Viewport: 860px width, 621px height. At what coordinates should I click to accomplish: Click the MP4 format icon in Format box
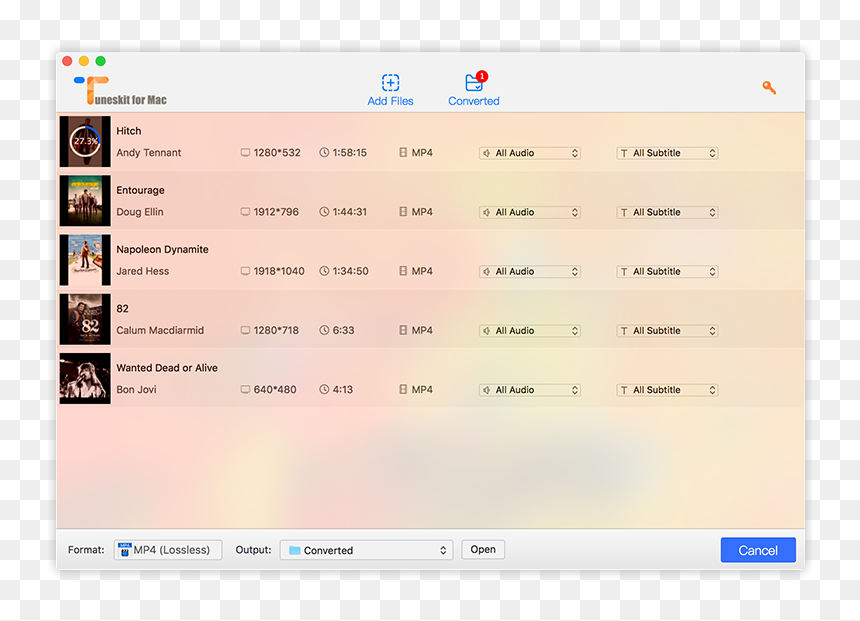125,550
